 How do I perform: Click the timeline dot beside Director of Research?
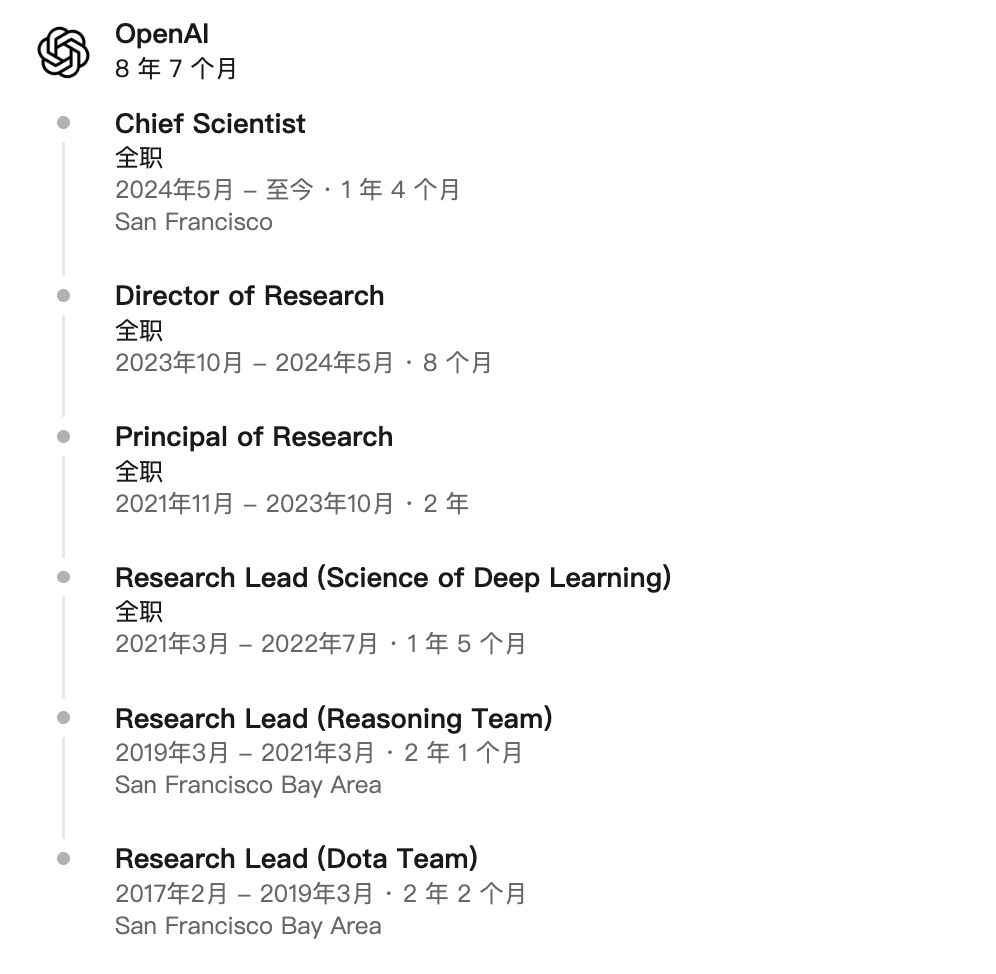(64, 295)
